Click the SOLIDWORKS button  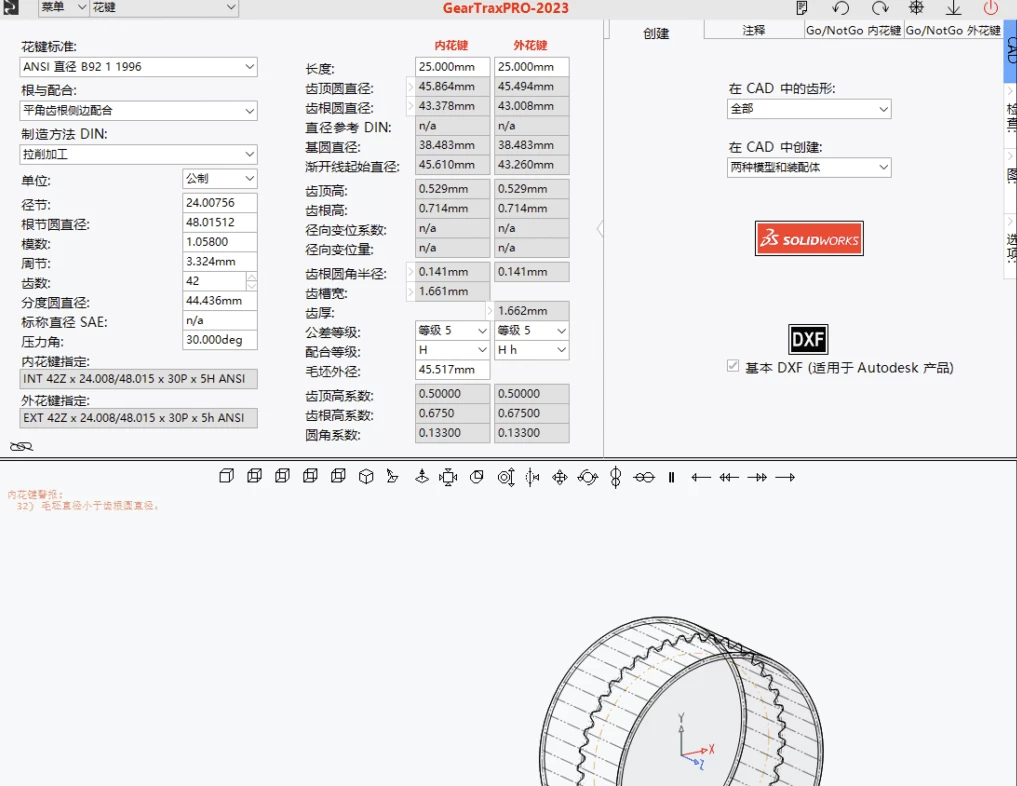pos(808,239)
